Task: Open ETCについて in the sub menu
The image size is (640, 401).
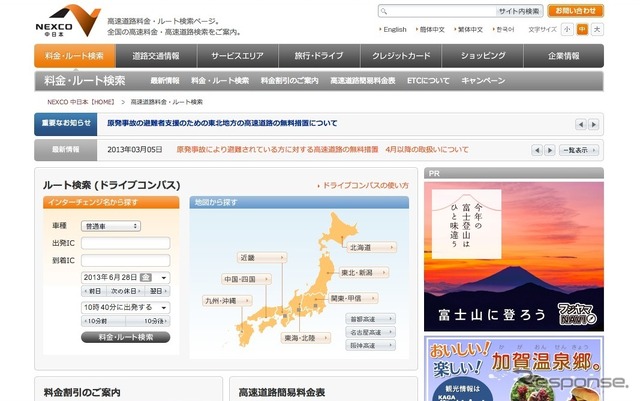Action: tap(428, 81)
